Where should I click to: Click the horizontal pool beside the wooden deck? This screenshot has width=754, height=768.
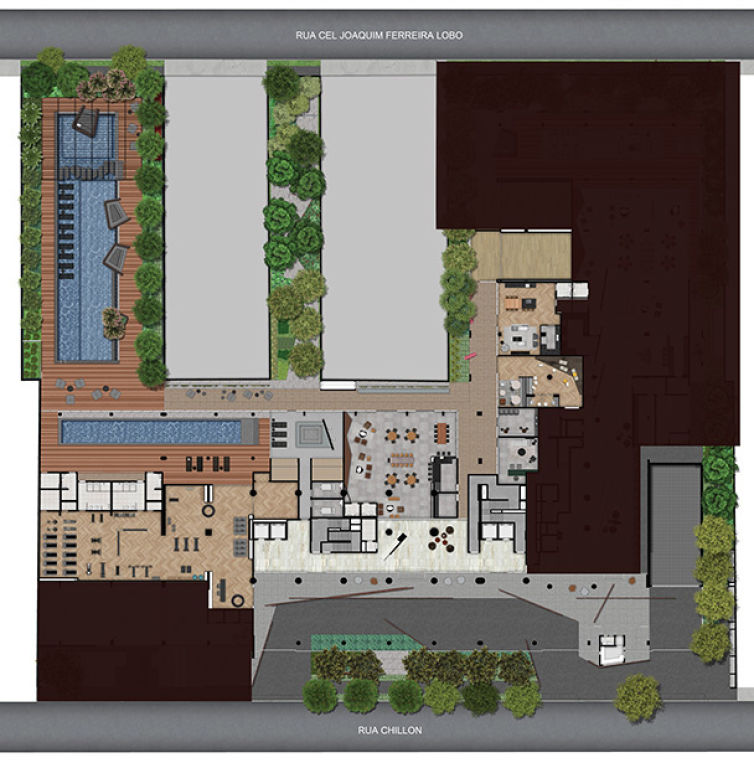point(151,432)
